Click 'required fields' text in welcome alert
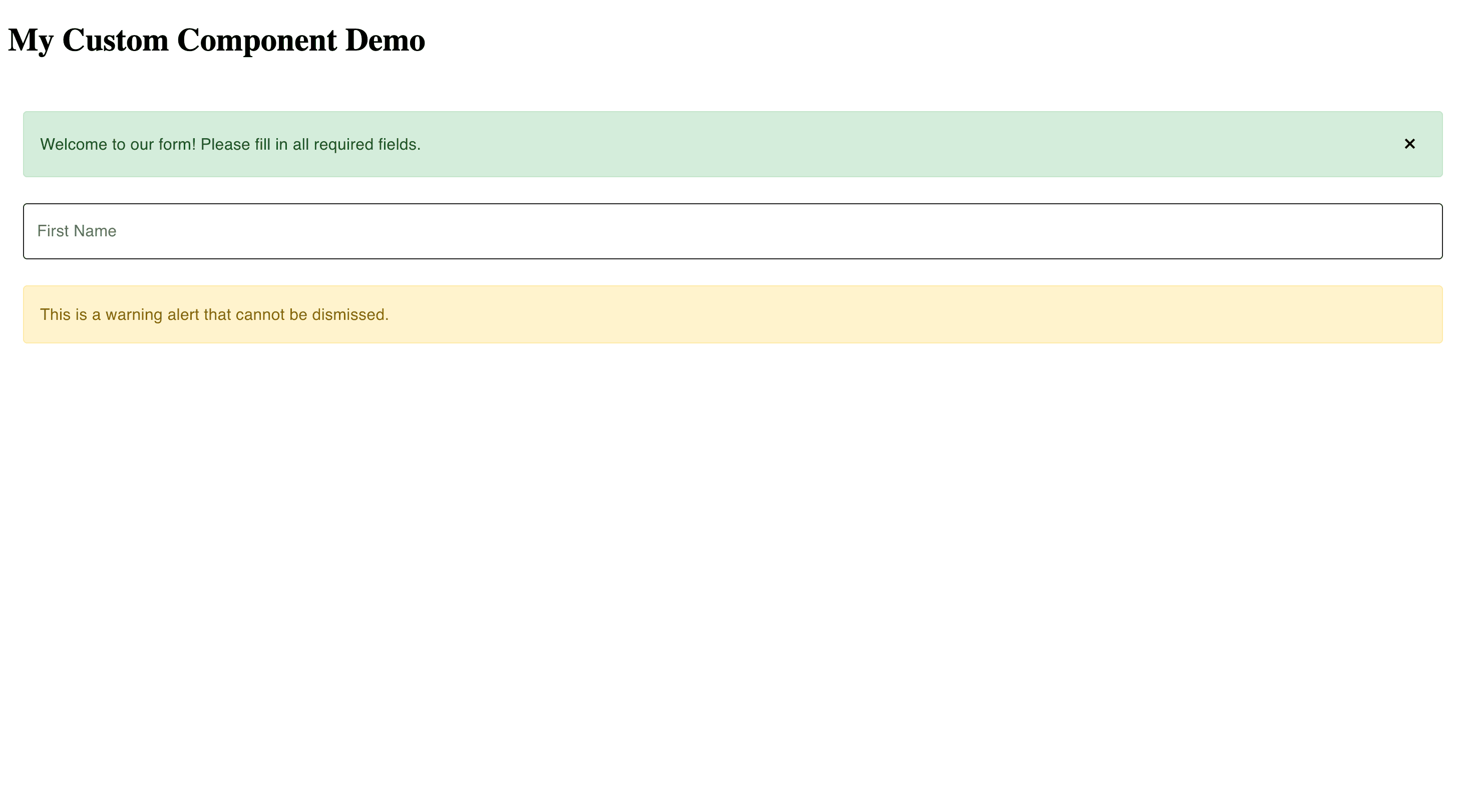This screenshot has height=812, width=1466. pyautogui.click(x=366, y=145)
